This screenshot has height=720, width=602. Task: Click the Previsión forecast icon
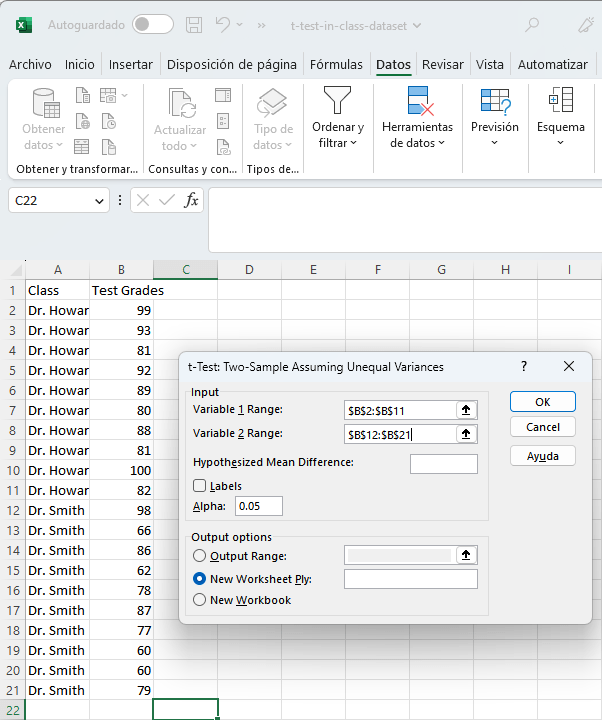[x=495, y=101]
